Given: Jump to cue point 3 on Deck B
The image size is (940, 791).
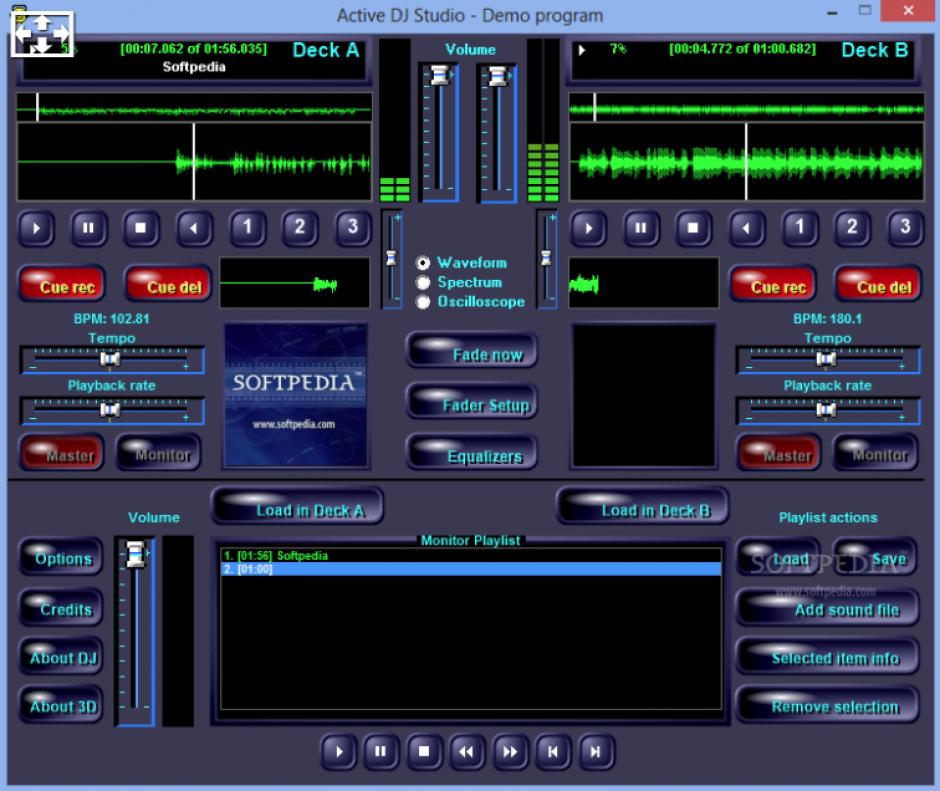Looking at the screenshot, I should pyautogui.click(x=905, y=228).
